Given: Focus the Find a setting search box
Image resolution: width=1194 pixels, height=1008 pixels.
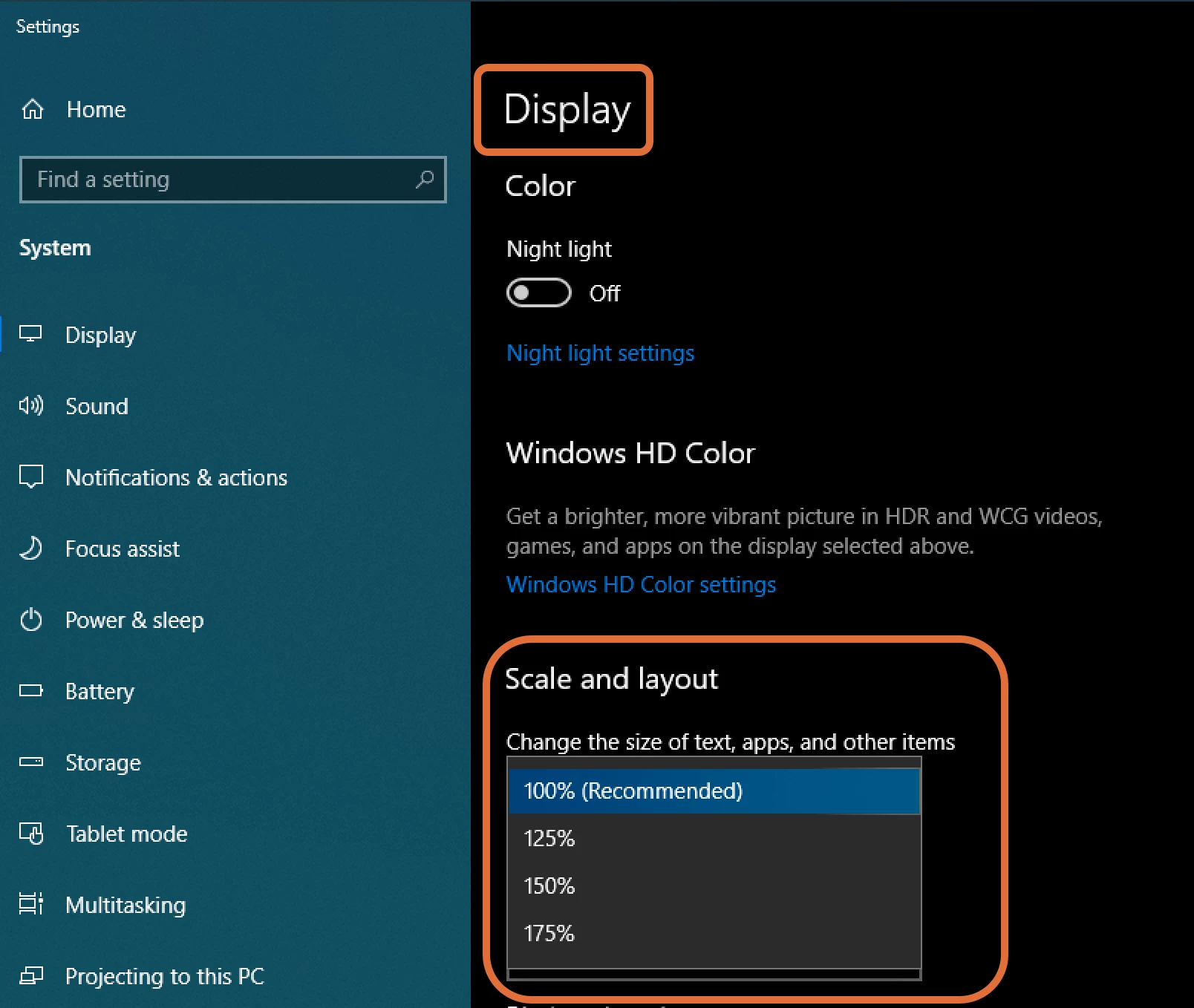Looking at the screenshot, I should (x=233, y=179).
